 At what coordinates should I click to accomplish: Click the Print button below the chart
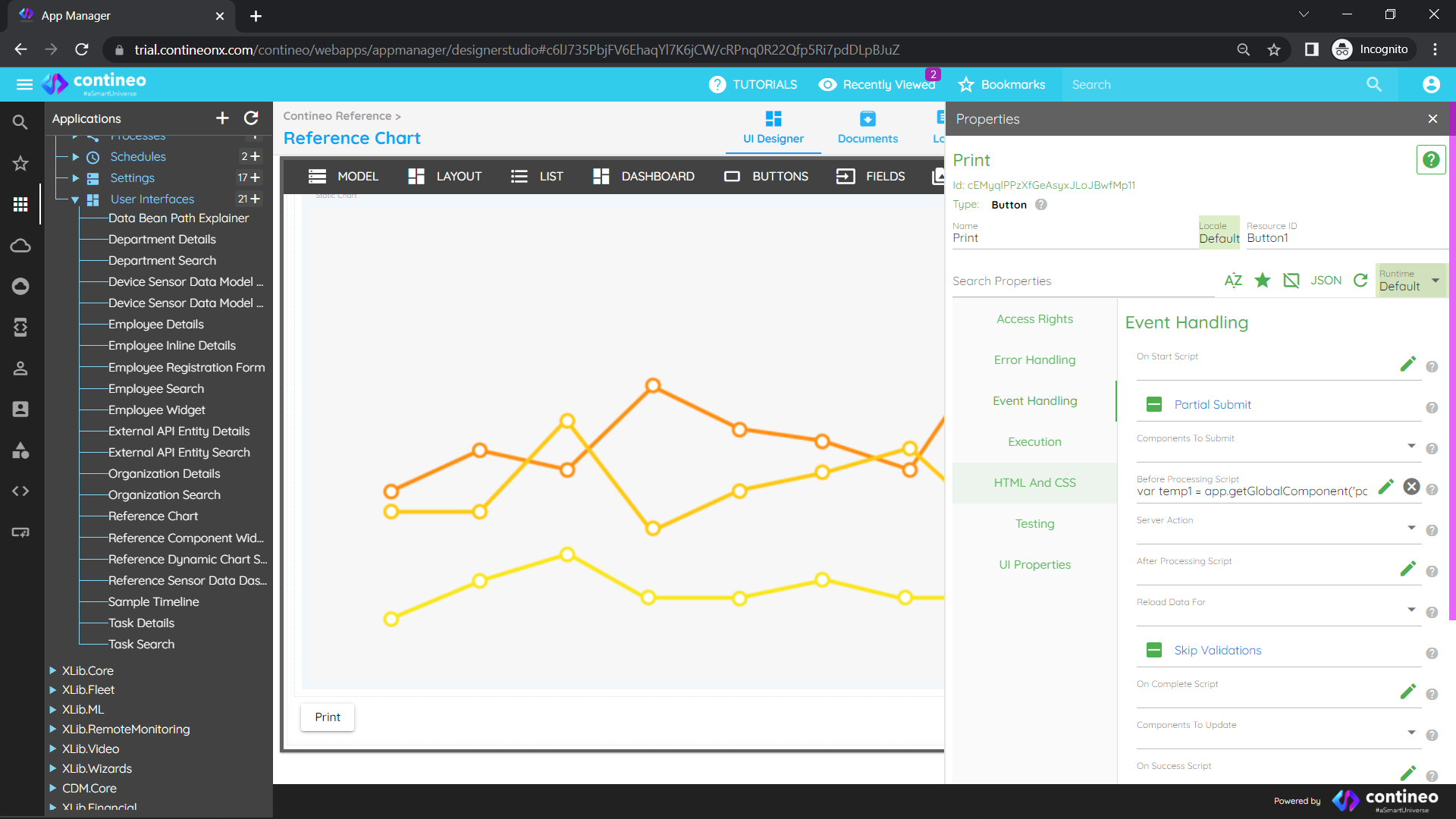pyautogui.click(x=328, y=717)
